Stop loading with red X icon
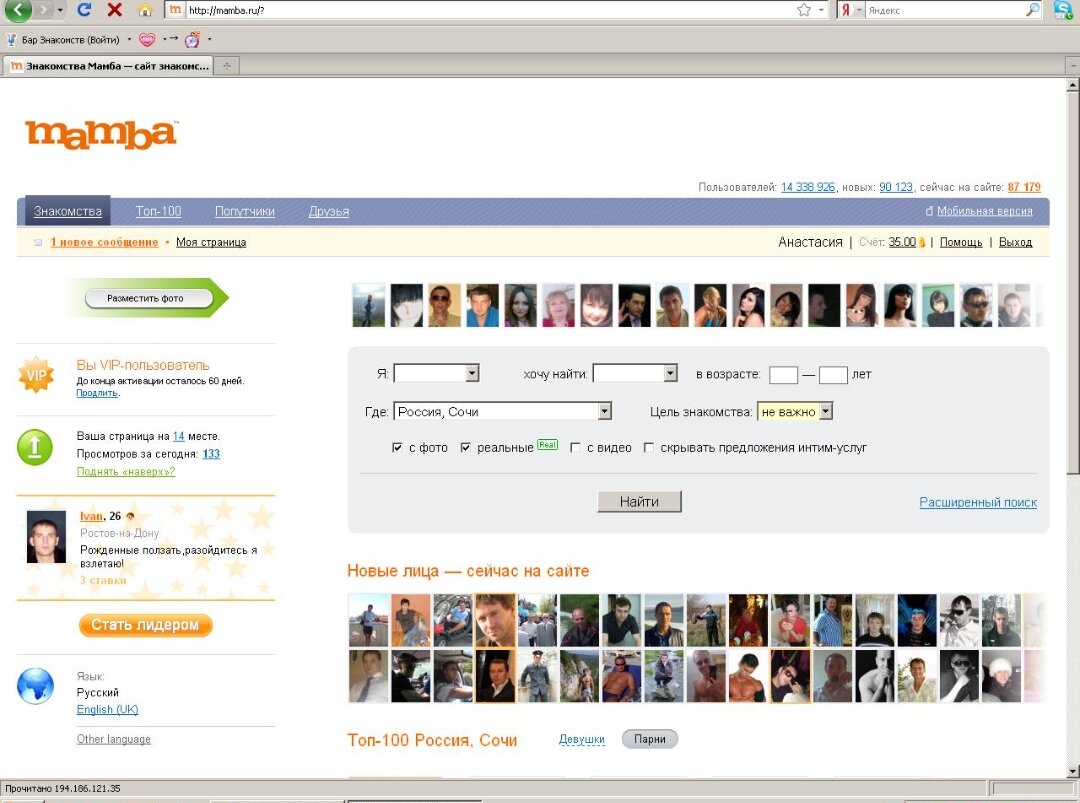 (115, 10)
